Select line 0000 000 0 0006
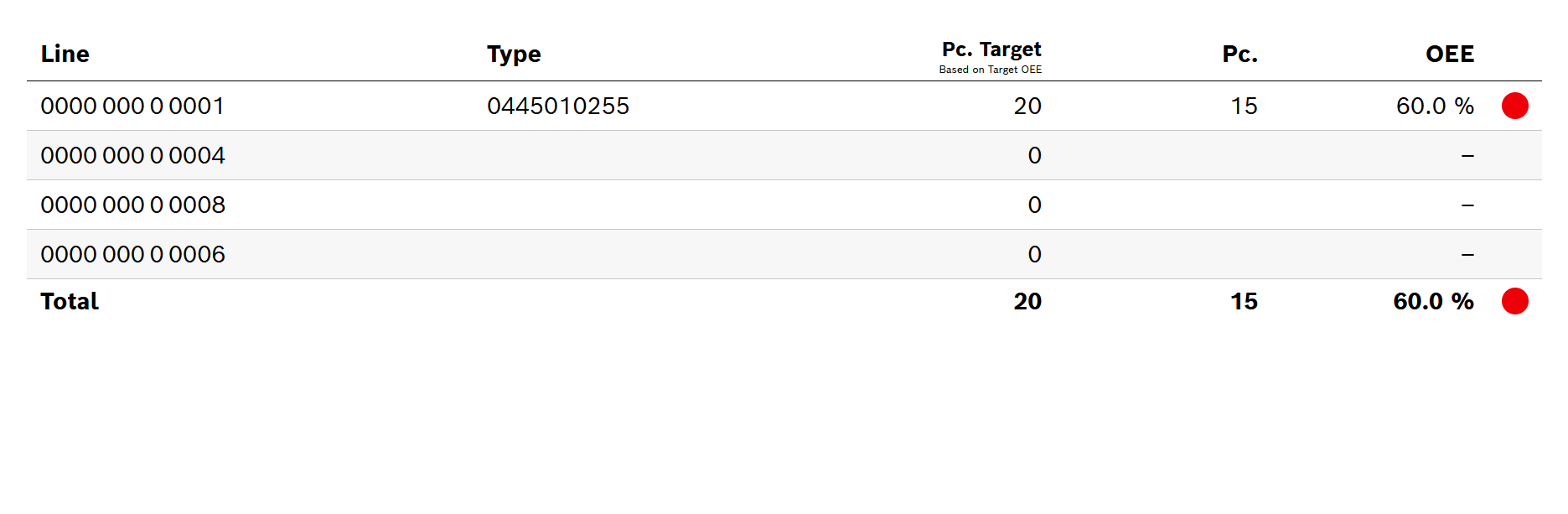Screen dimensions: 1568x514 click(132, 255)
